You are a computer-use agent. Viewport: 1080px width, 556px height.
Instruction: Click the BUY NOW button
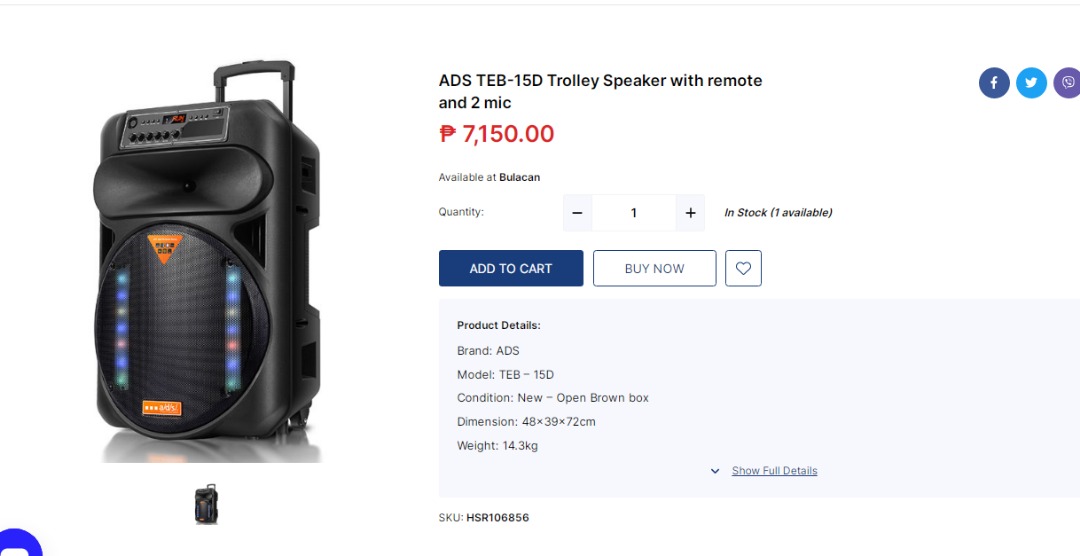[654, 268]
